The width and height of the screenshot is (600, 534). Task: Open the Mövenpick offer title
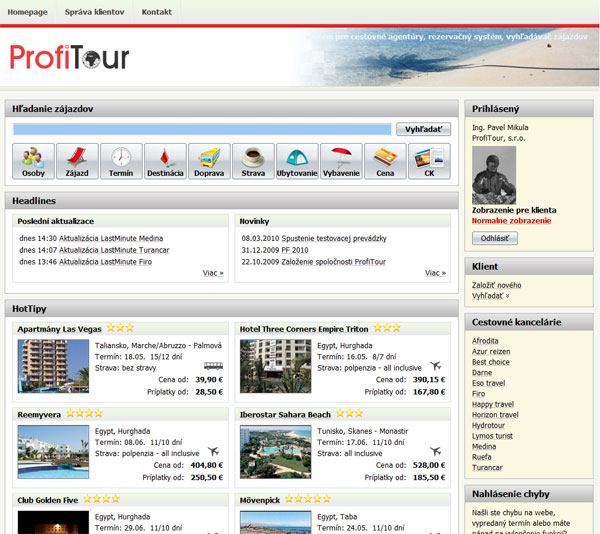click(x=260, y=500)
